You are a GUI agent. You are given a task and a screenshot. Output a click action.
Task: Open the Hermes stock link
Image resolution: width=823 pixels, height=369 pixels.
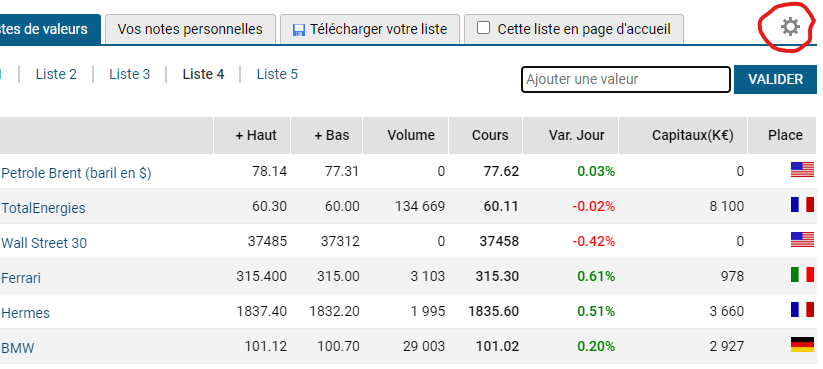pyautogui.click(x=26, y=313)
